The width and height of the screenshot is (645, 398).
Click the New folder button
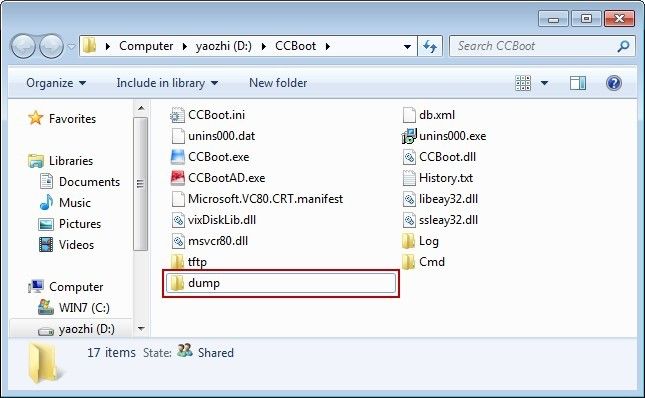278,83
